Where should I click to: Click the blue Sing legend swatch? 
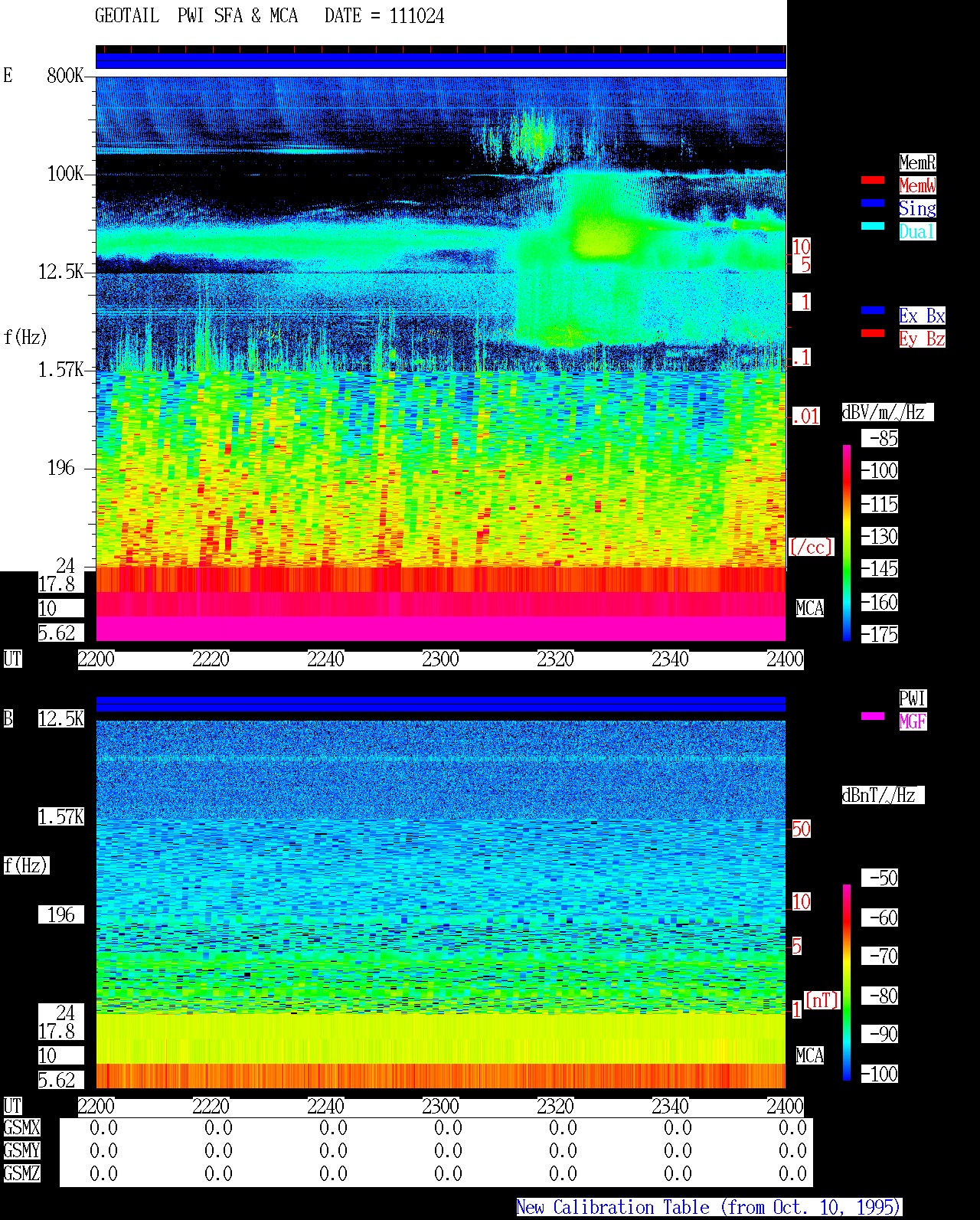[x=873, y=204]
